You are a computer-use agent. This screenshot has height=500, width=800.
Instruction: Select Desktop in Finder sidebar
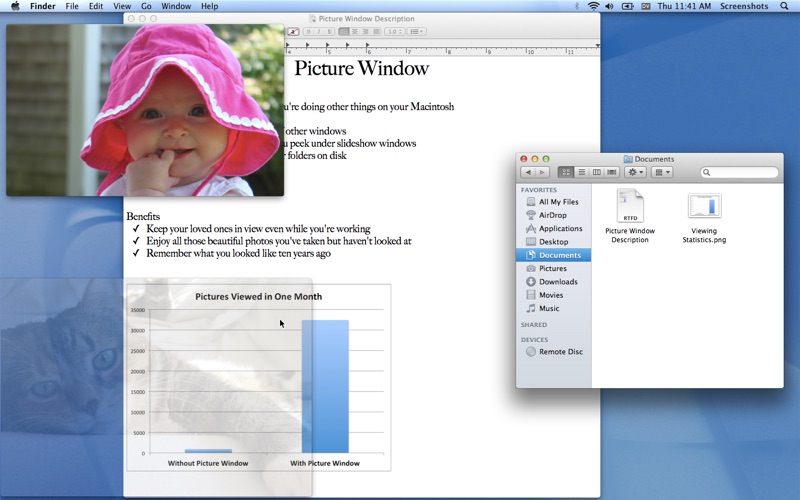coord(554,242)
